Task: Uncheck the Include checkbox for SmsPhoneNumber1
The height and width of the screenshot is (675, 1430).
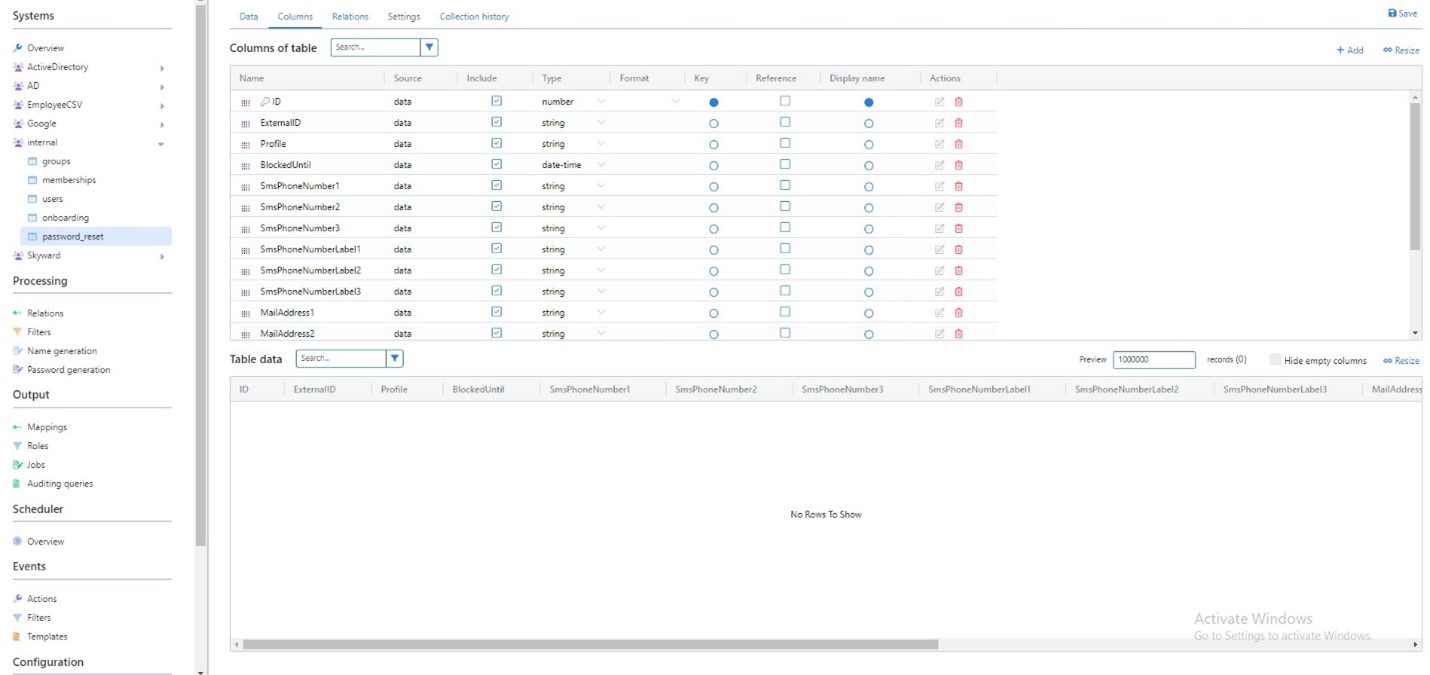Action: pyautogui.click(x=496, y=185)
